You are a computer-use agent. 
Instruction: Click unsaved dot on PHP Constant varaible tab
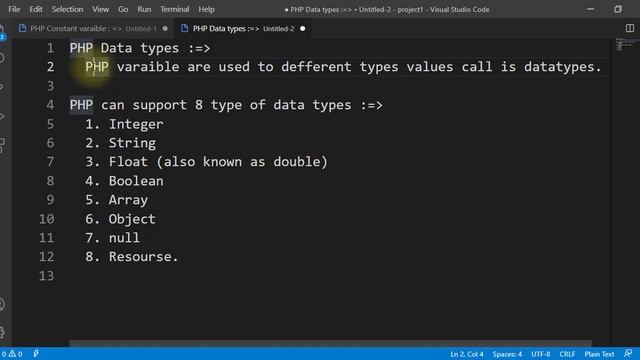point(165,28)
